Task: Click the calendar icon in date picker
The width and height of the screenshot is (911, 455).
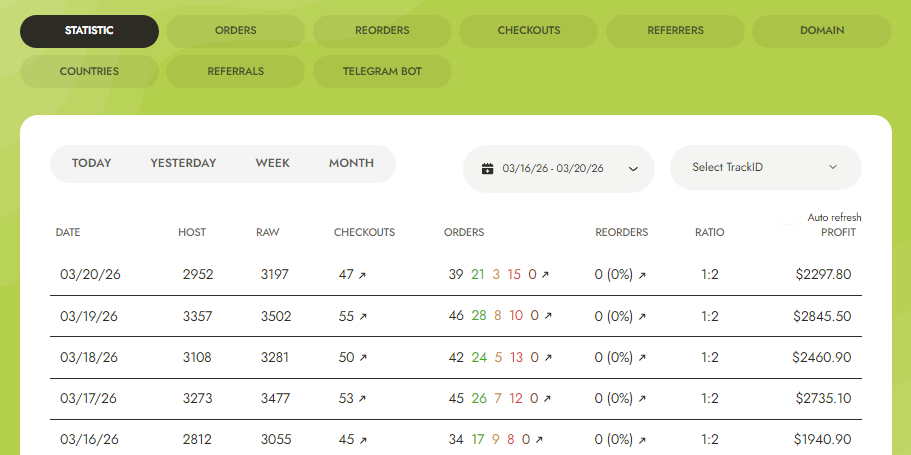Action: pyautogui.click(x=487, y=169)
